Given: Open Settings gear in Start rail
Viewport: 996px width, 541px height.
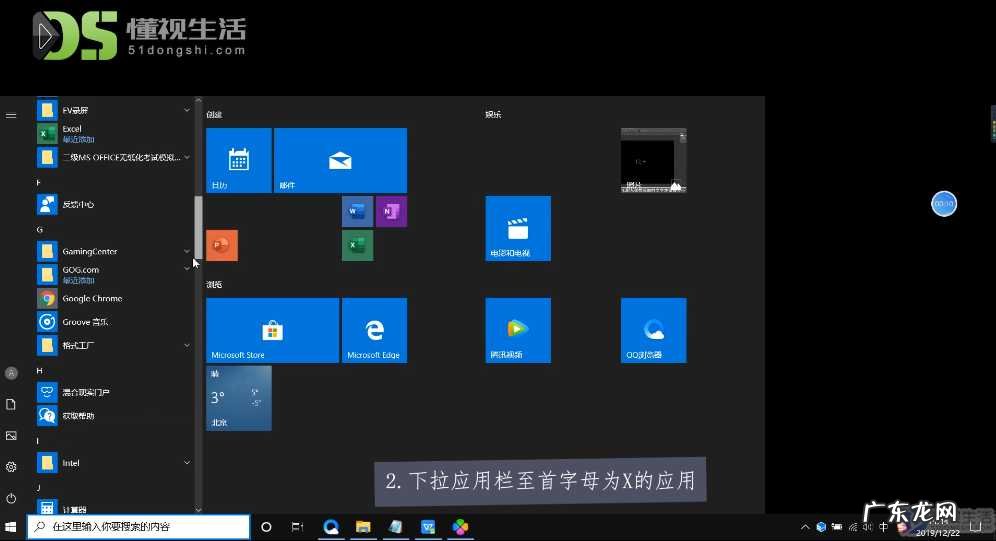Looking at the screenshot, I should [x=11, y=467].
